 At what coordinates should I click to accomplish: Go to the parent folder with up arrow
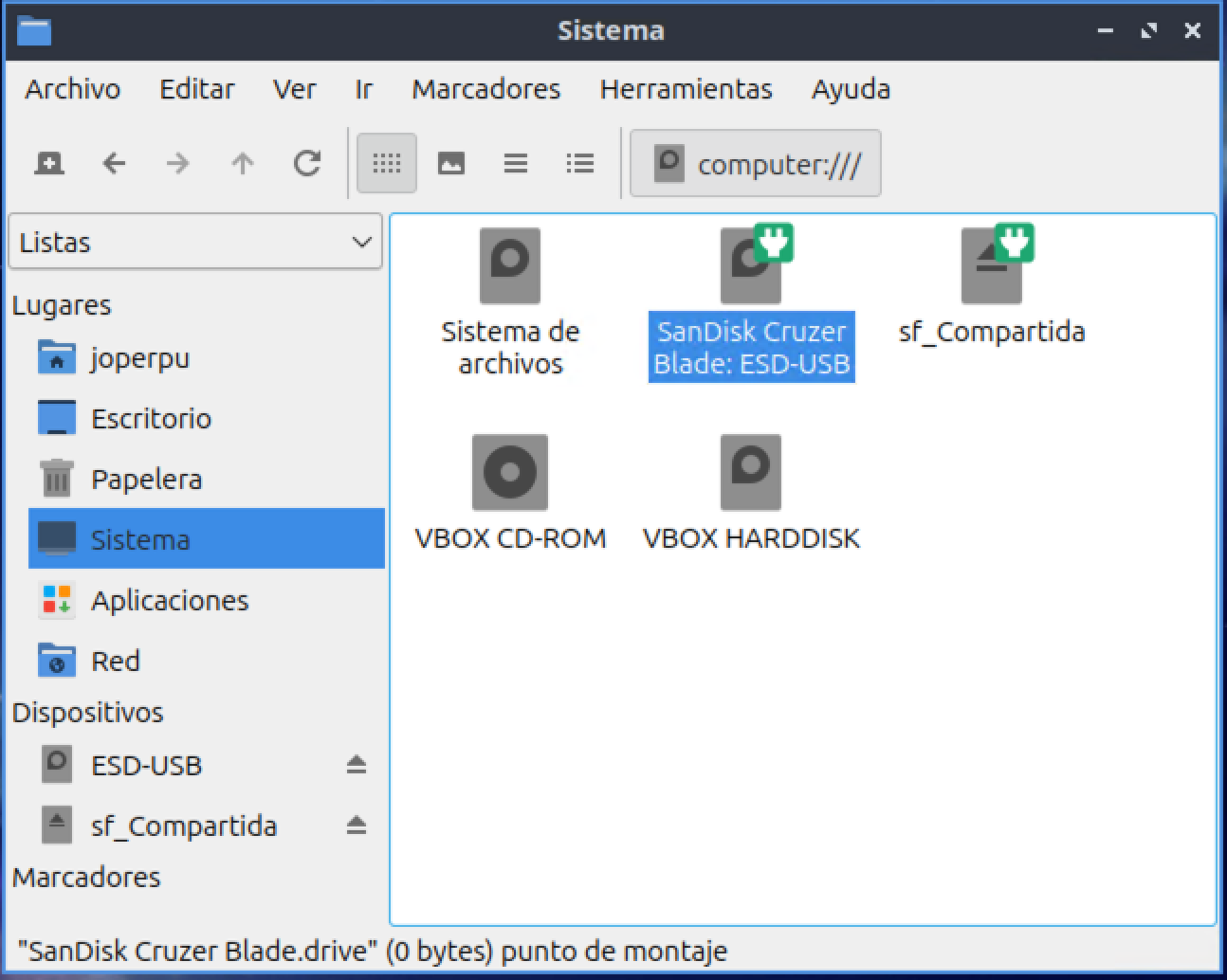tap(243, 164)
